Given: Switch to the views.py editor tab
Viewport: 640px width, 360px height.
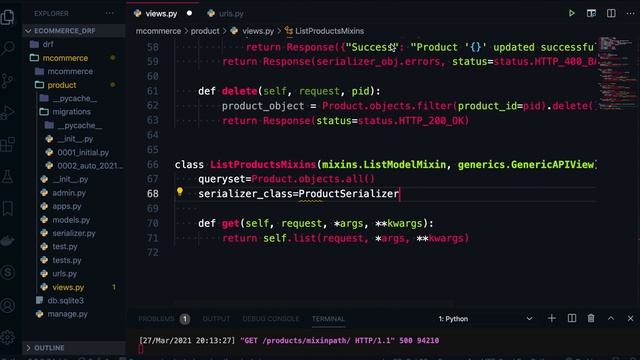Looking at the screenshot, I should [161, 13].
